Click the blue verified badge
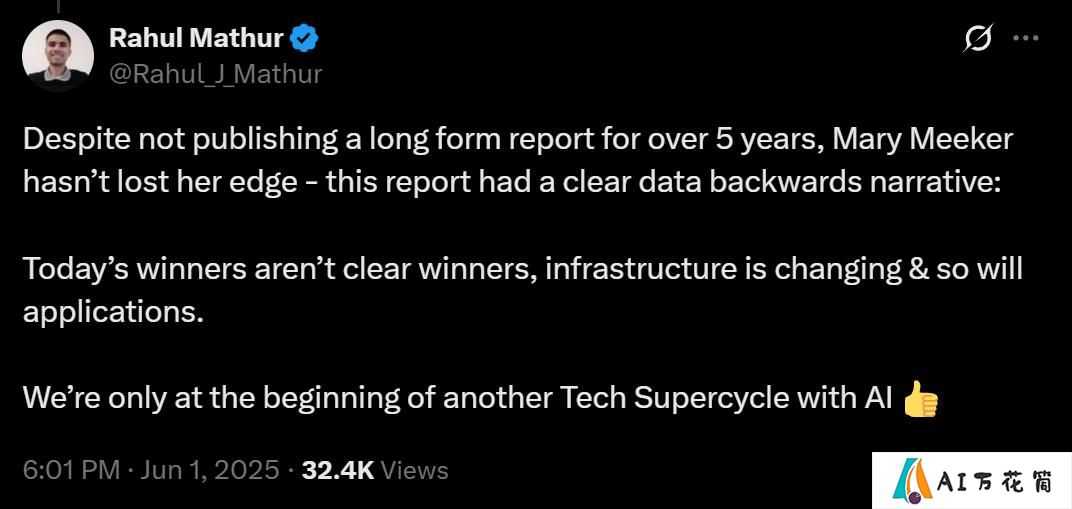The width and height of the screenshot is (1072, 509). point(304,39)
